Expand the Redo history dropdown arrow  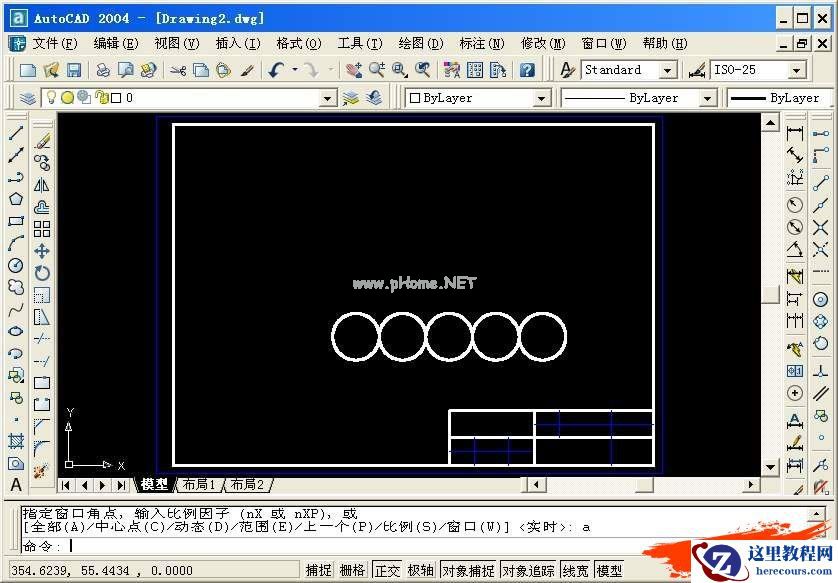point(330,70)
